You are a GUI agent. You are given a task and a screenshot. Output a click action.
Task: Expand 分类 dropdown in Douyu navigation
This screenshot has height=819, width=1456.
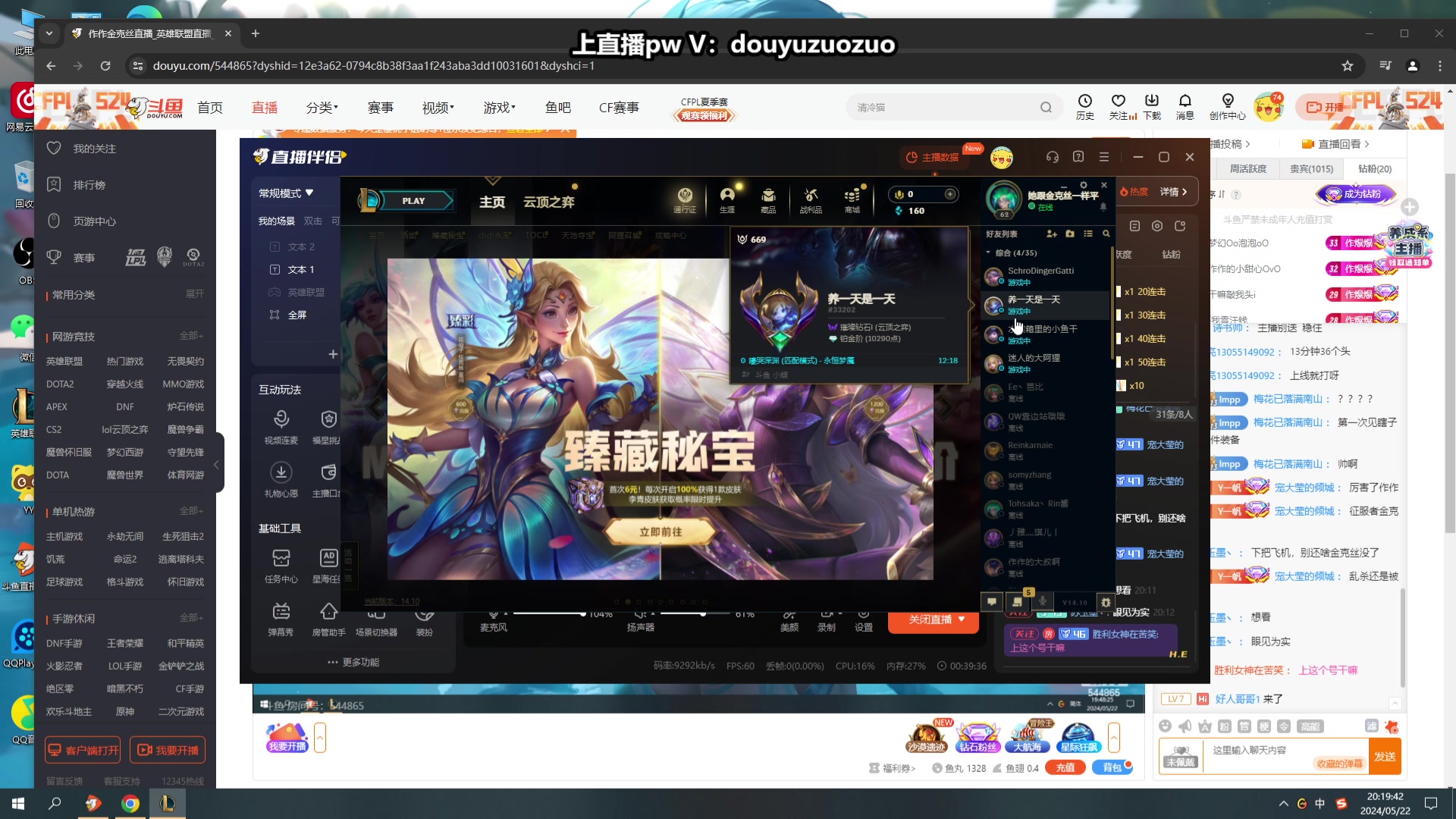tap(322, 108)
